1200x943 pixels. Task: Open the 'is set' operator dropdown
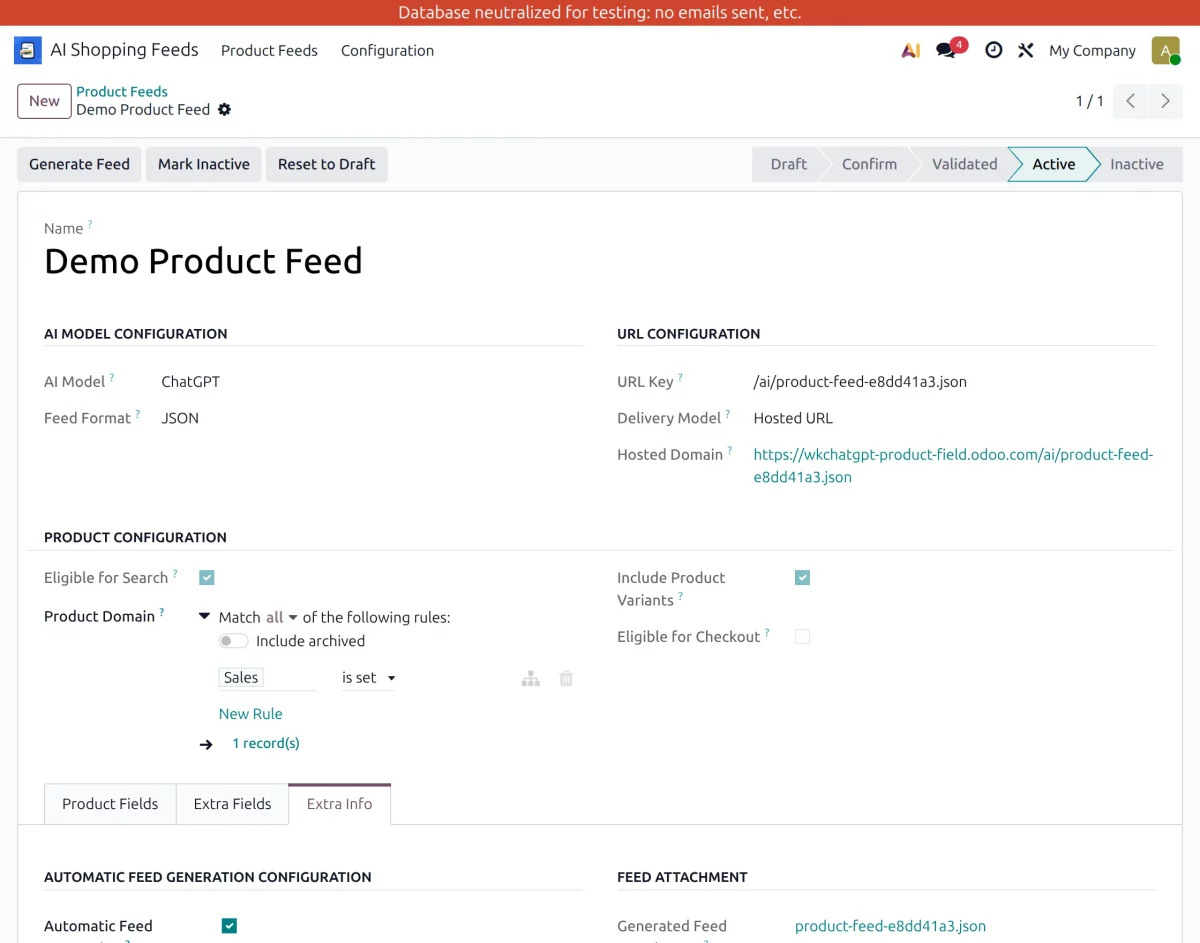pyautogui.click(x=367, y=678)
